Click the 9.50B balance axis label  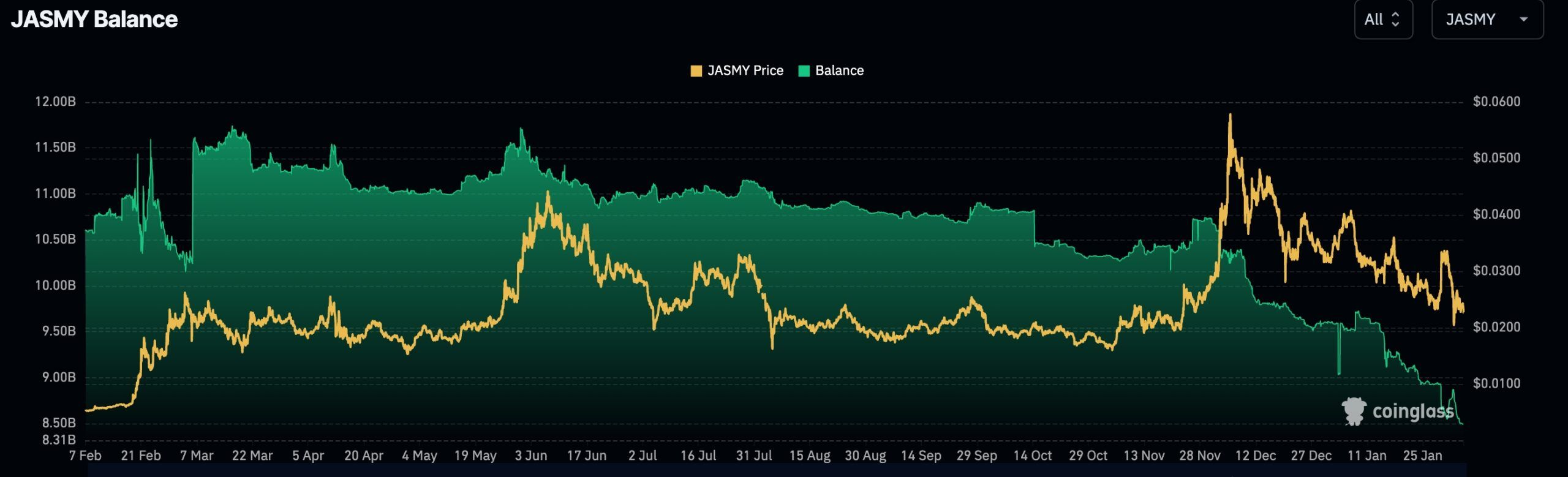(59, 331)
